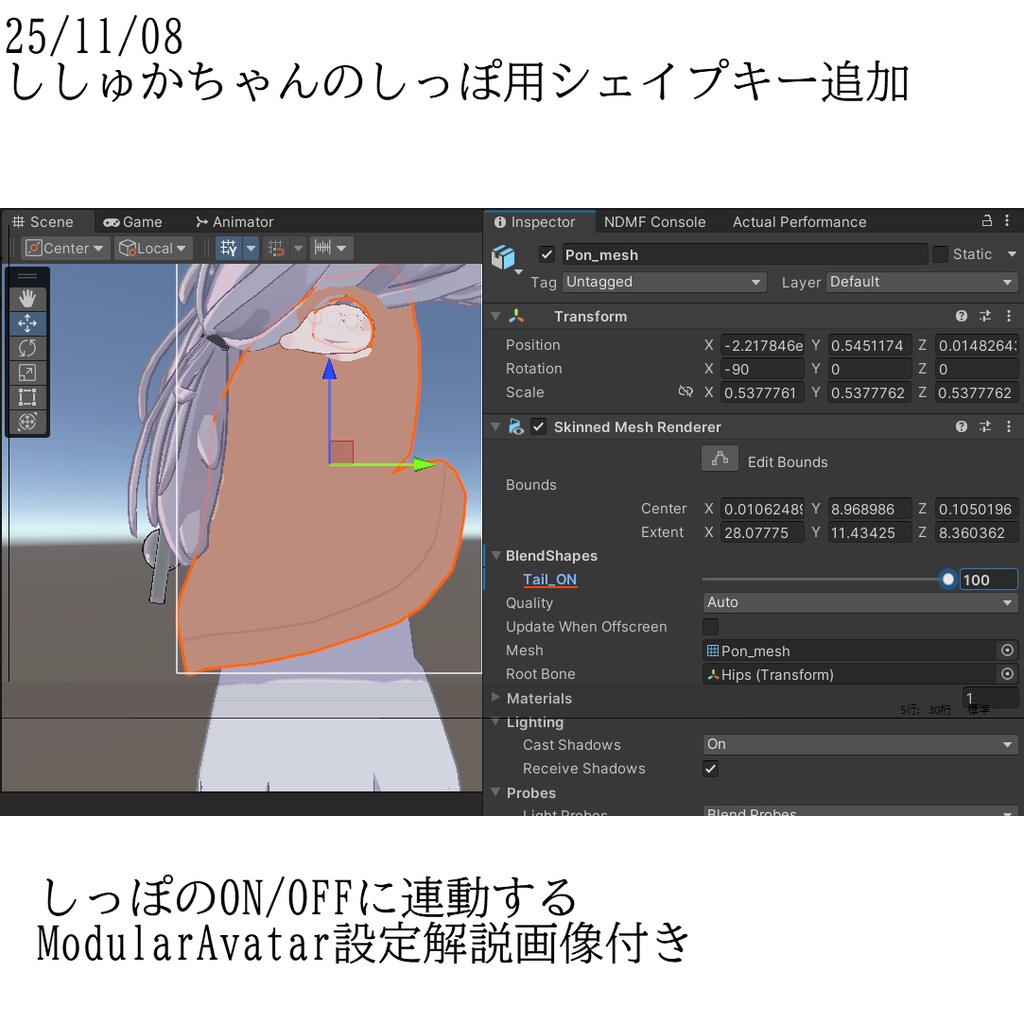Enable the Update When Offscreen checkbox
The image size is (1024, 1024).
point(710,627)
